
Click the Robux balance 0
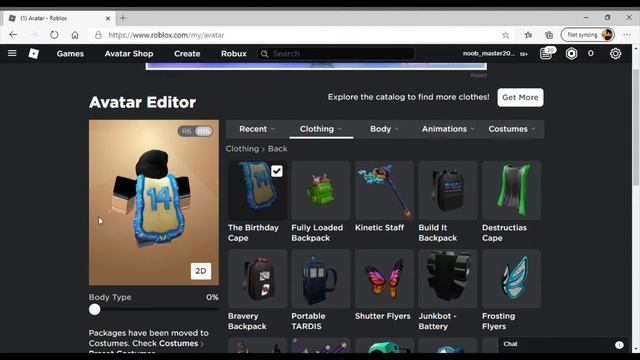590,53
